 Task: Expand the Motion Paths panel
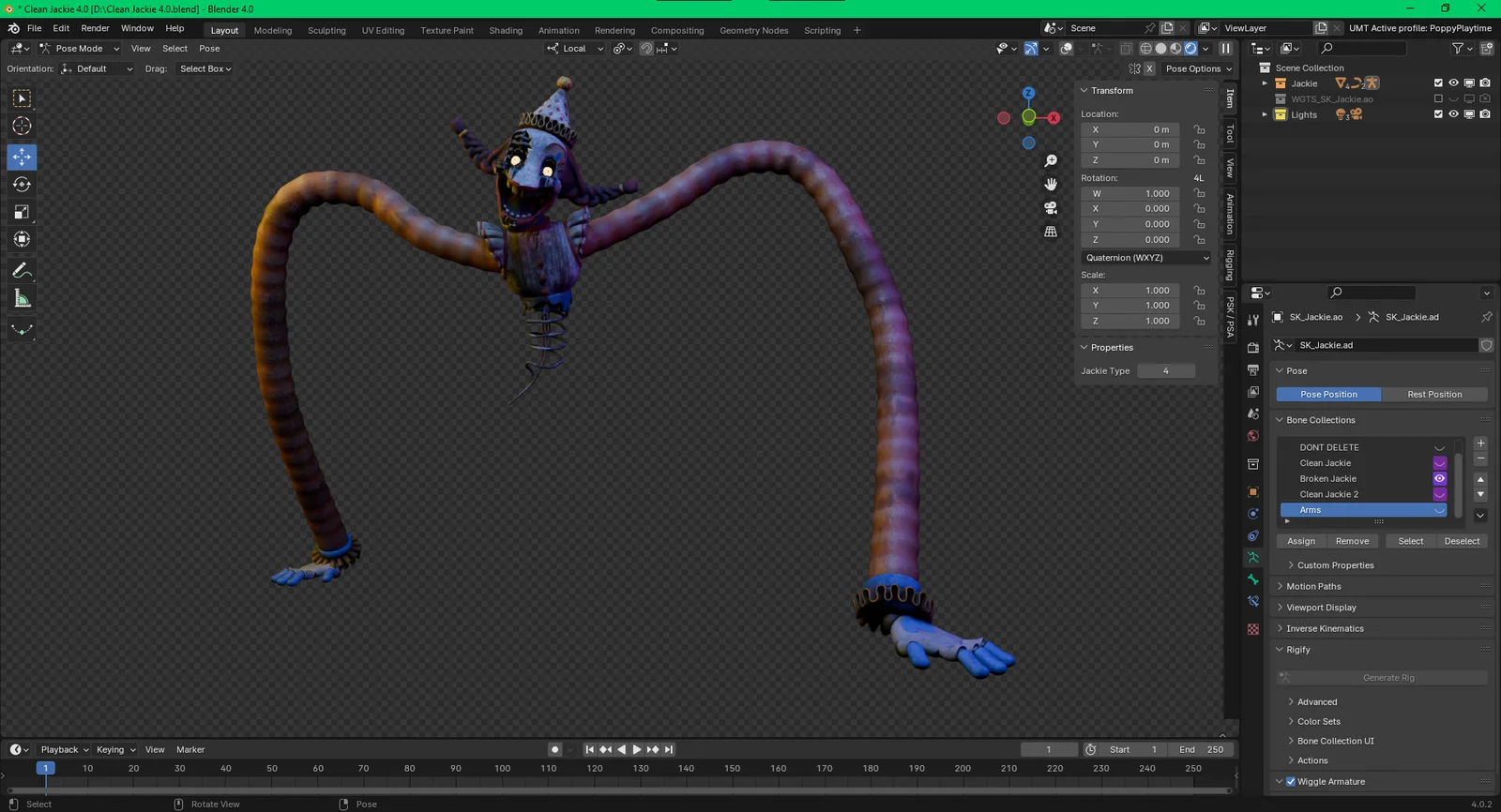(1313, 587)
